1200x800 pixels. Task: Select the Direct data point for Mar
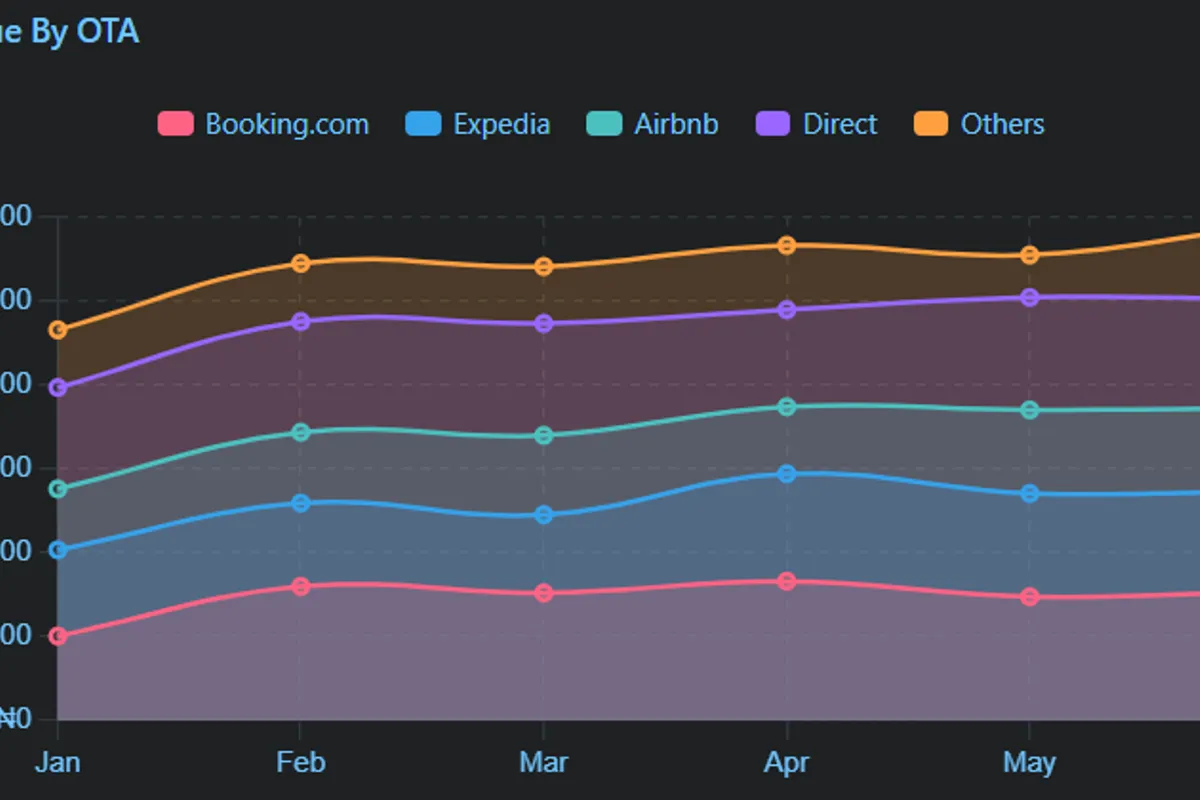click(x=544, y=324)
